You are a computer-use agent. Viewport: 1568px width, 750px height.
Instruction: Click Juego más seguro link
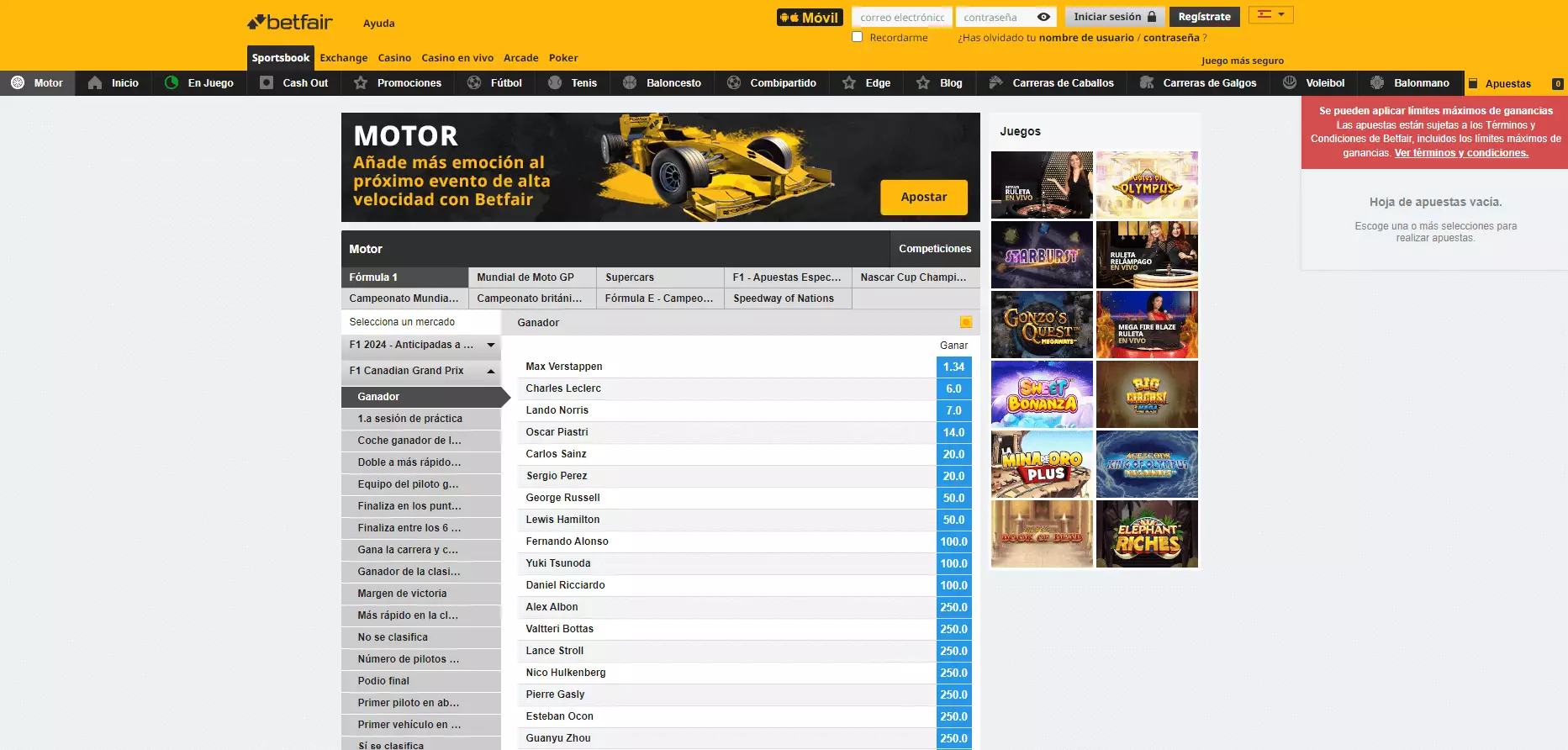tap(1242, 61)
